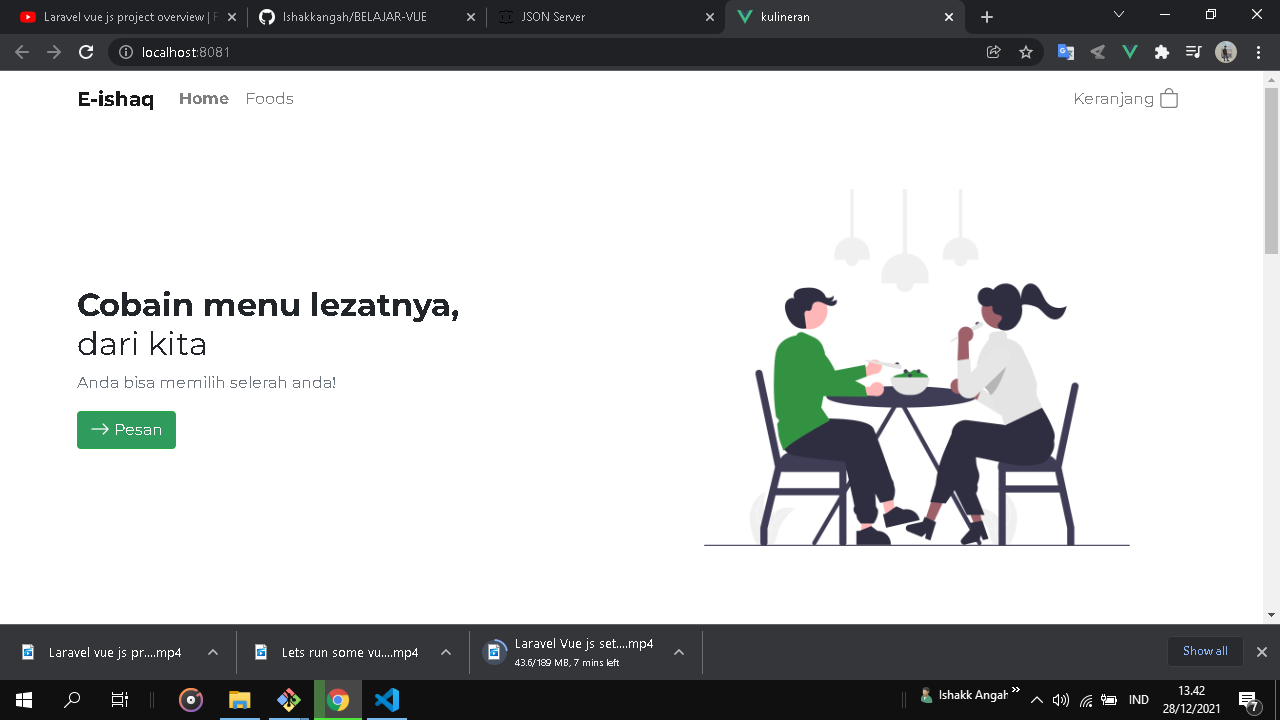Click the Pesan order button
This screenshot has width=1280, height=720.
click(x=126, y=429)
